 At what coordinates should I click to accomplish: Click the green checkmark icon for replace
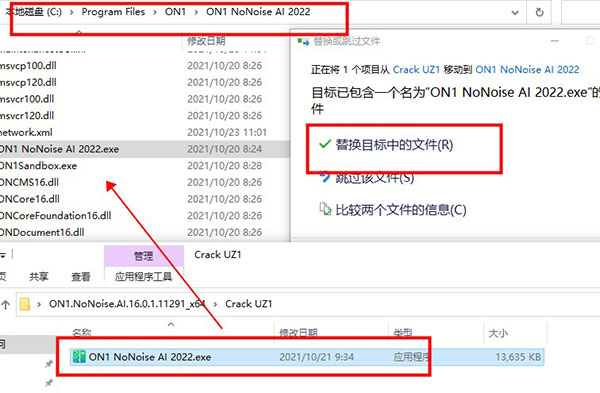point(325,144)
